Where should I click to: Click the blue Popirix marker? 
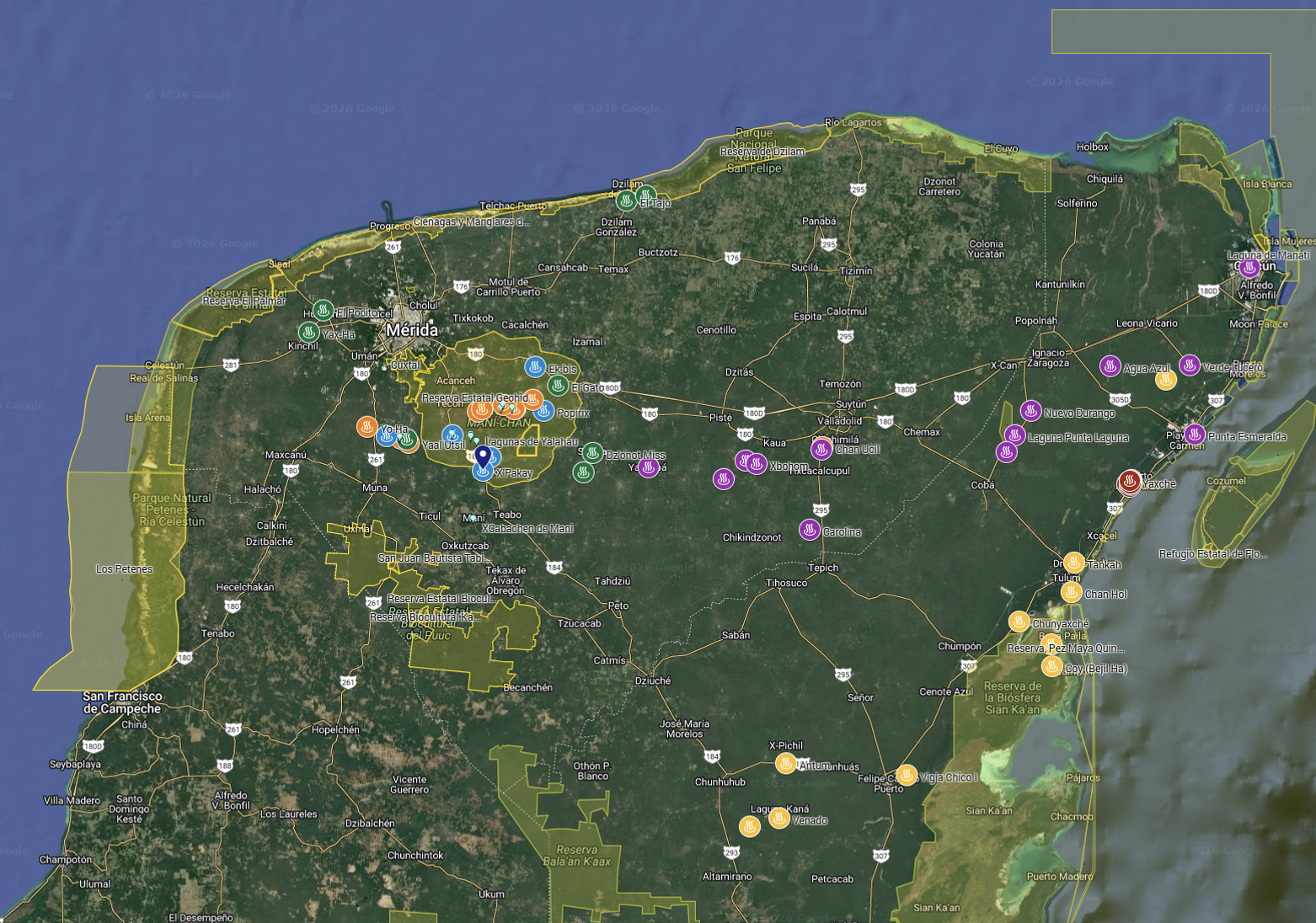544,411
